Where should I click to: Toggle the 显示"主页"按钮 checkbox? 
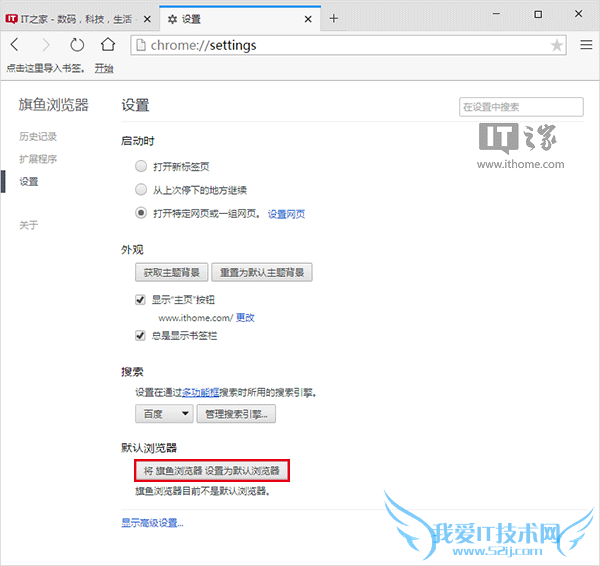coord(140,299)
